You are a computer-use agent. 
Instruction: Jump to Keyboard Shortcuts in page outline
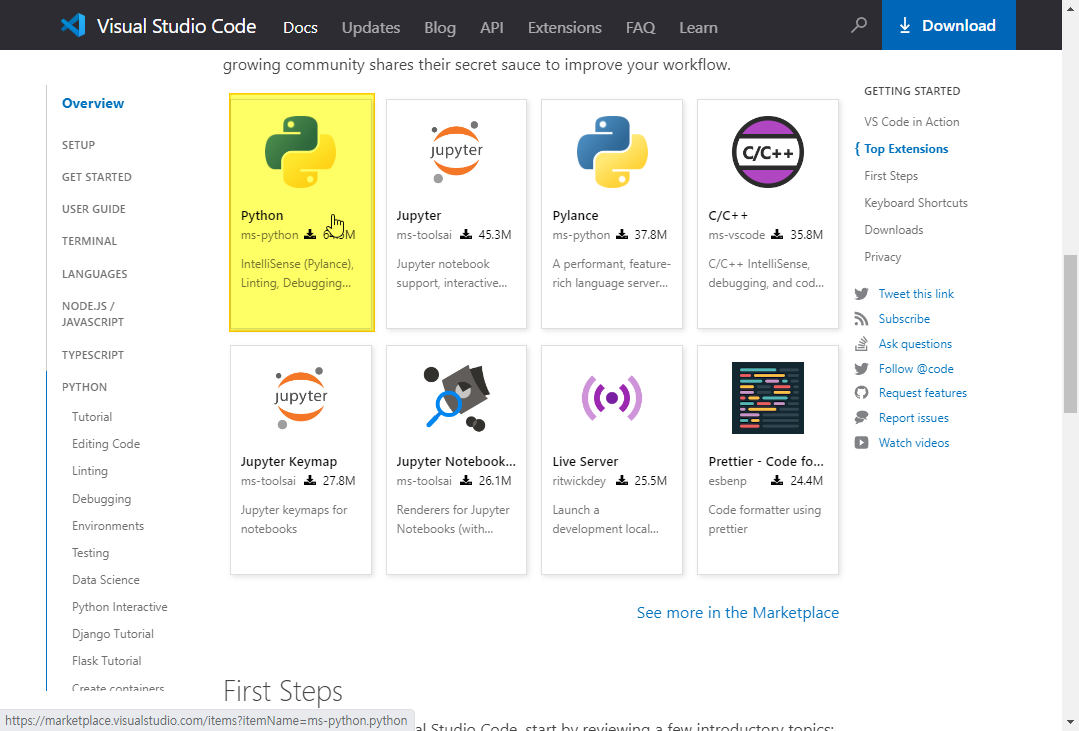pos(916,203)
